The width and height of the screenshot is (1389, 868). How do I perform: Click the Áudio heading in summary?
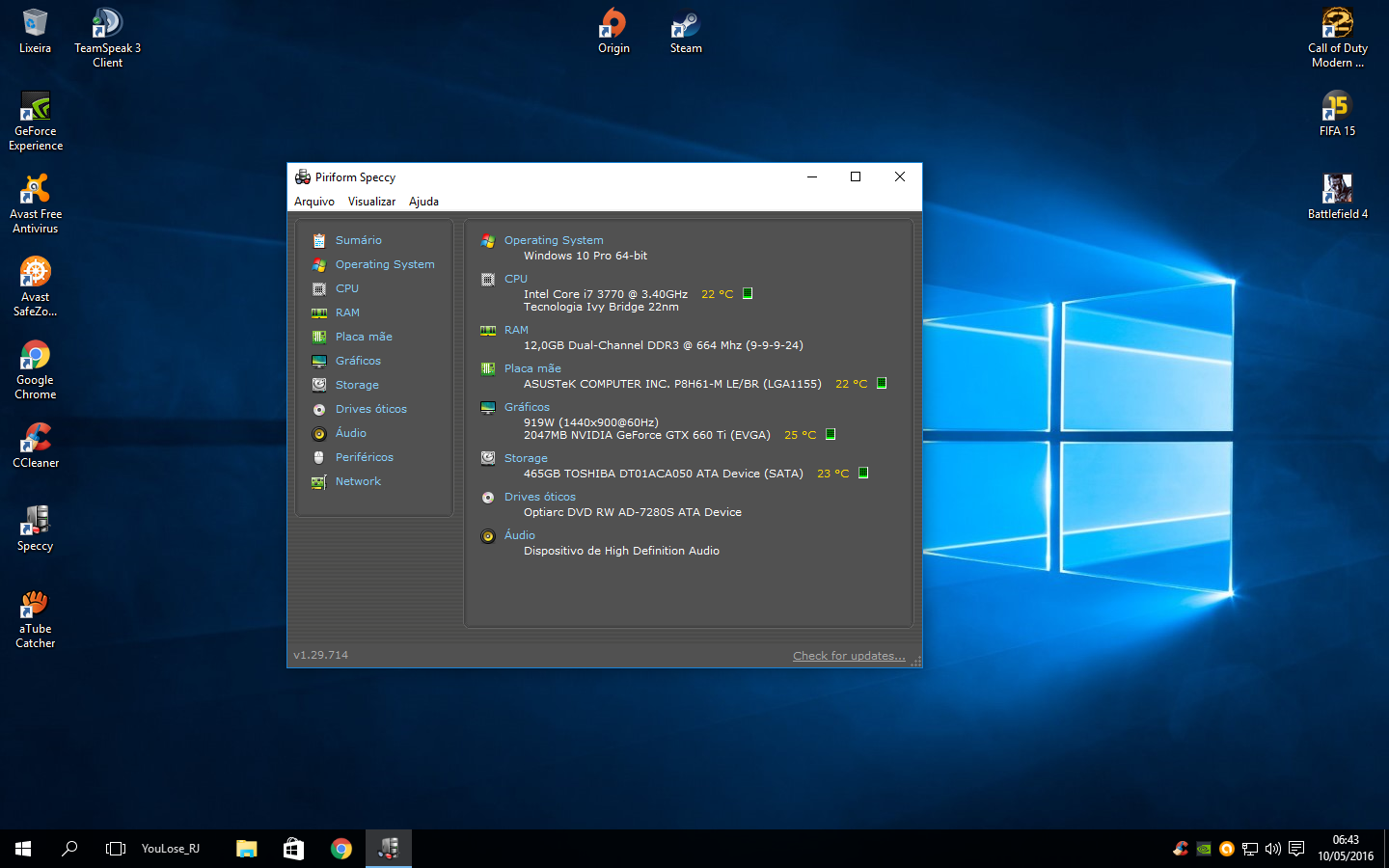point(520,535)
